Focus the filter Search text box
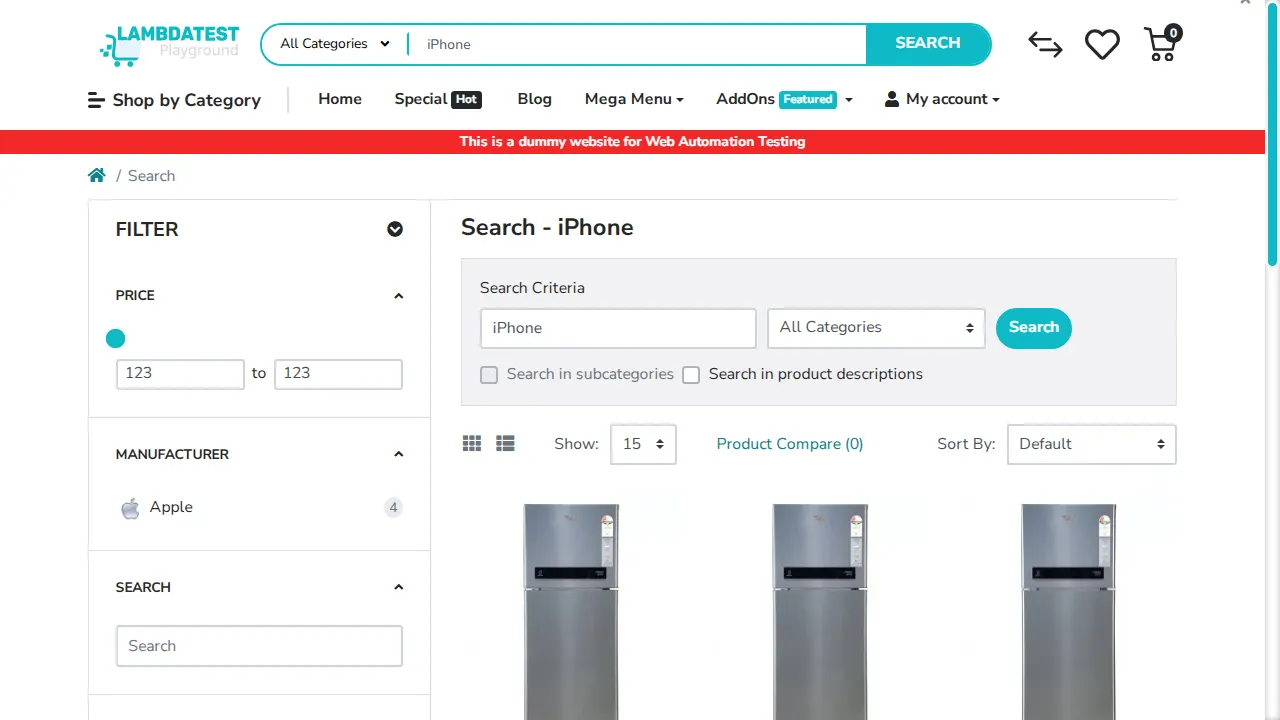This screenshot has height=720, width=1280. 259,646
